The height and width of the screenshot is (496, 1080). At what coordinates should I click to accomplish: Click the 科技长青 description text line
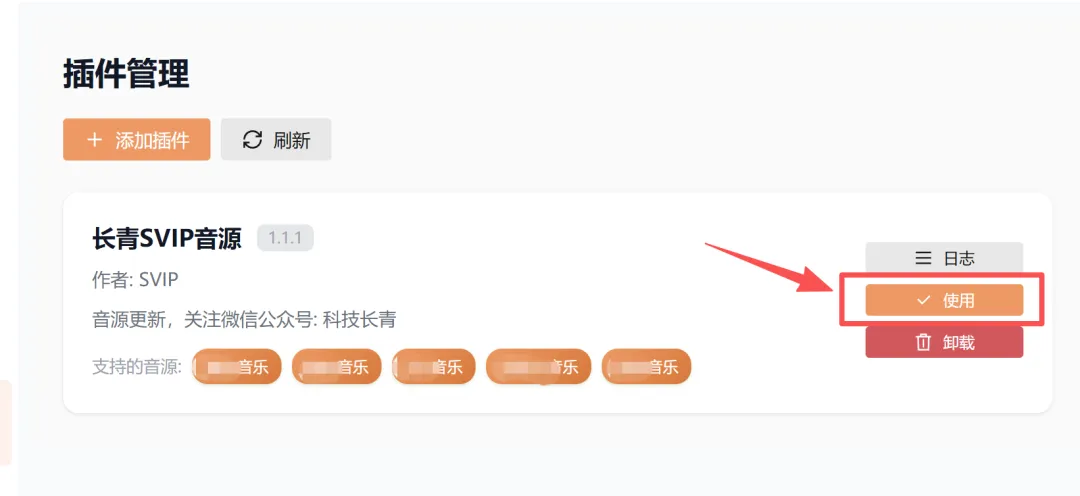244,320
